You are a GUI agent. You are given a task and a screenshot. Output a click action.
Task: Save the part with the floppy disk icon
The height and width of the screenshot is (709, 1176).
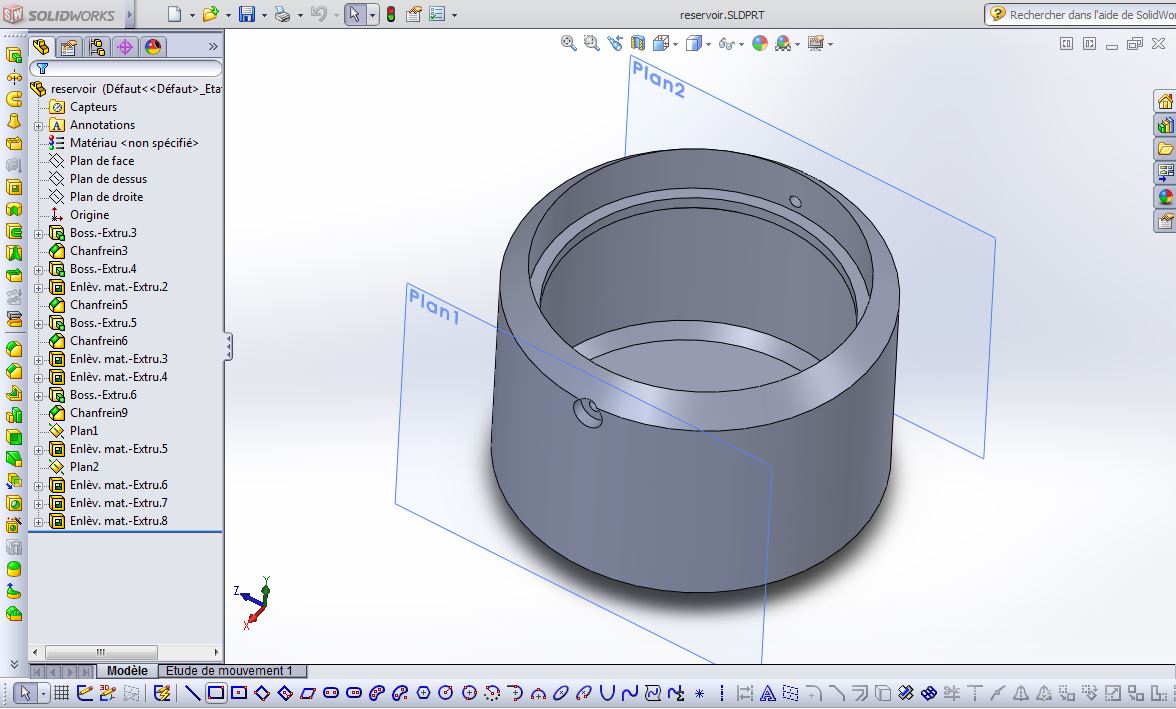pyautogui.click(x=247, y=14)
